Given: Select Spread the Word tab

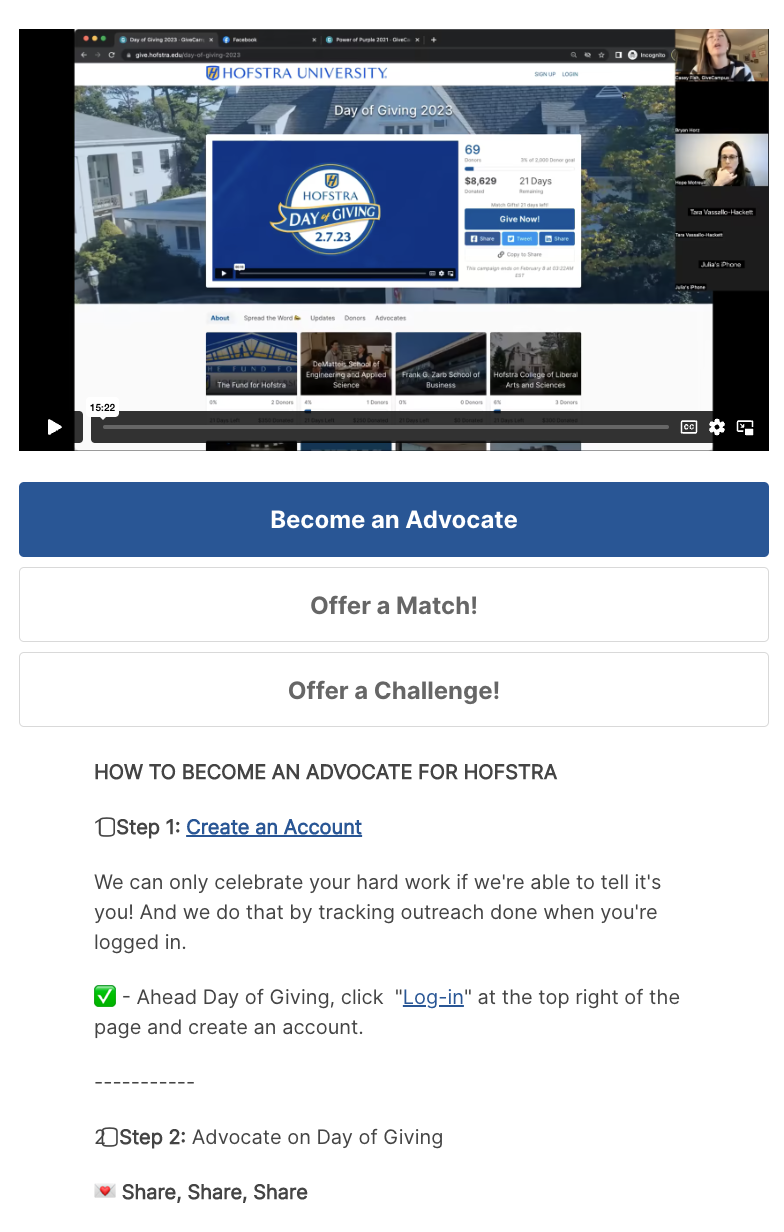Looking at the screenshot, I should tap(272, 318).
